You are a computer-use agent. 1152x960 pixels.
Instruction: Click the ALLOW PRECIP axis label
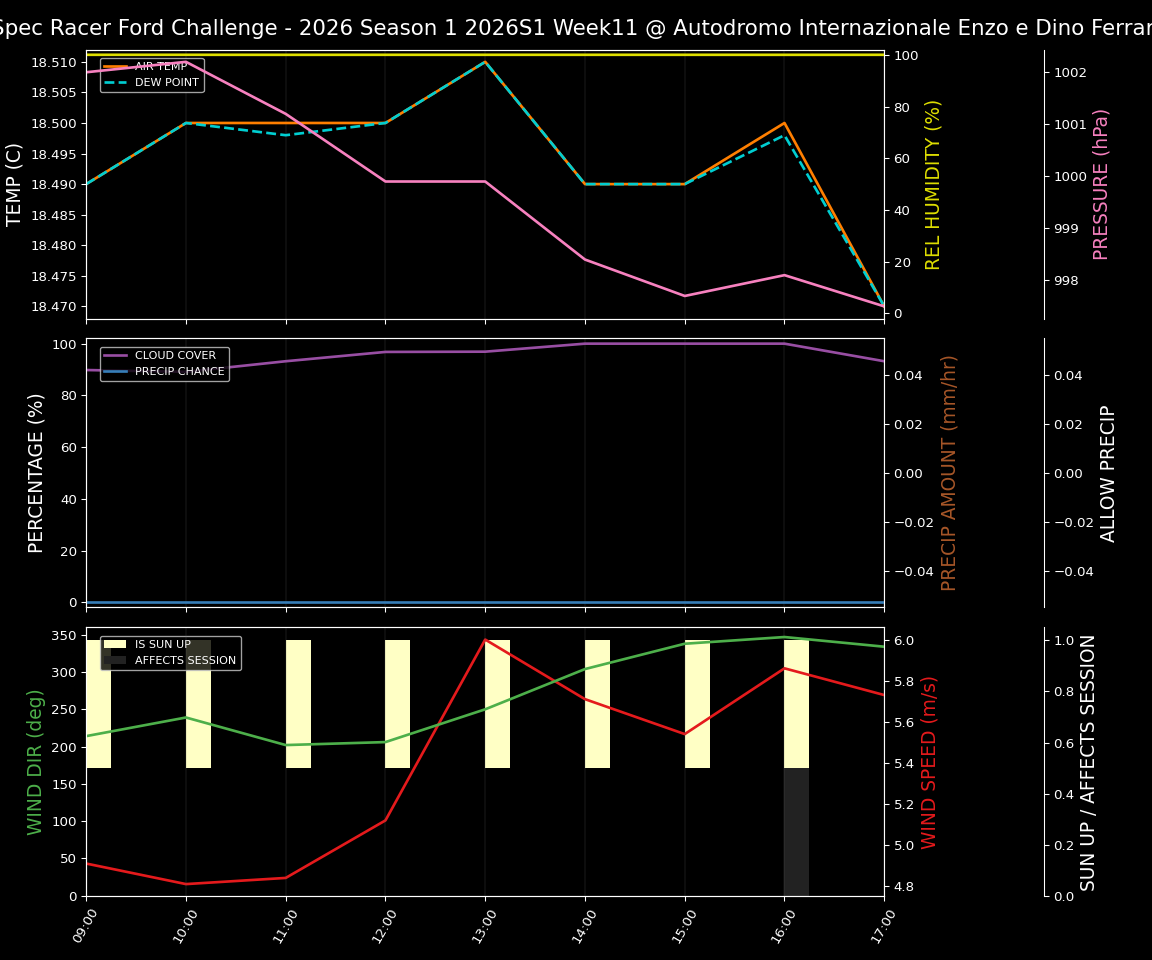pyautogui.click(x=1109, y=472)
